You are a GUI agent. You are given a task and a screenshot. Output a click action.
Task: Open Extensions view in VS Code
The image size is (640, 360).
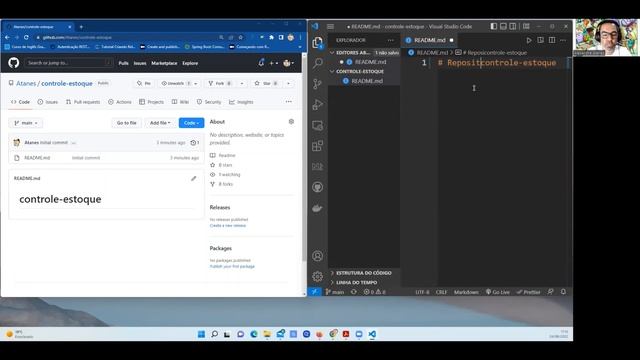318,146
